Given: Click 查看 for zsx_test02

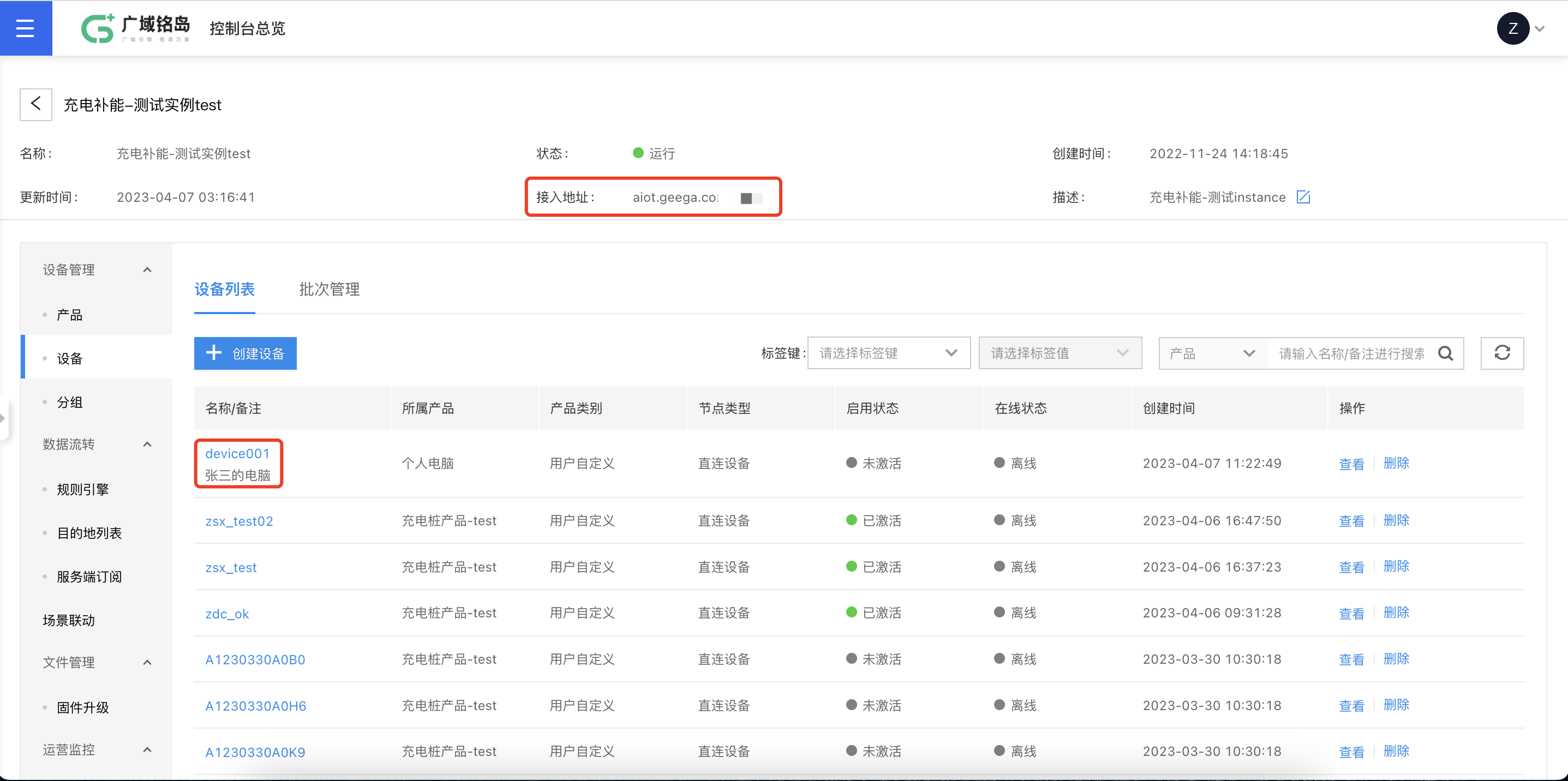Looking at the screenshot, I should [x=1351, y=521].
